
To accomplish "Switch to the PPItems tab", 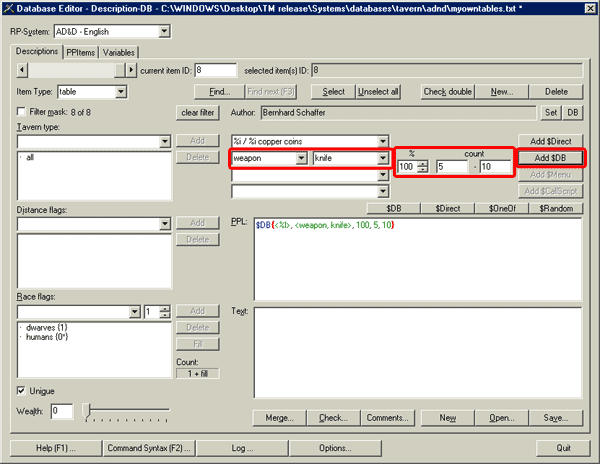I will tap(80, 52).
